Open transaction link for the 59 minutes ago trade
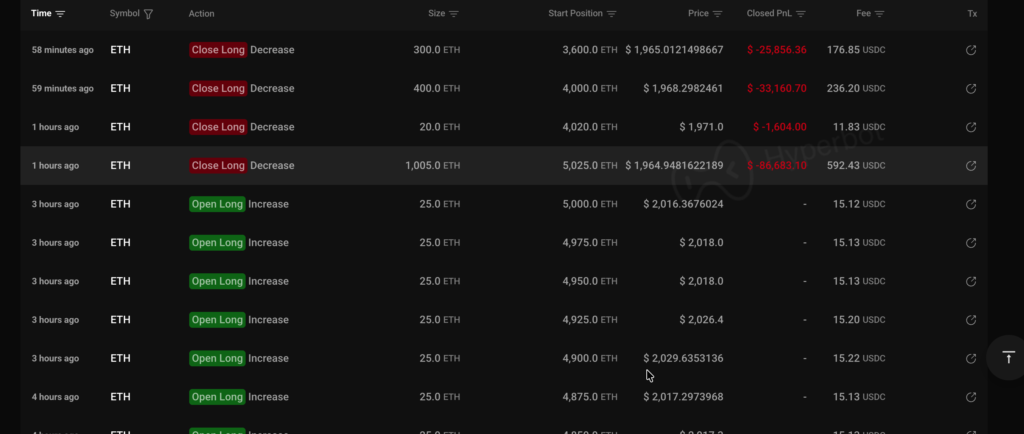 [x=970, y=89]
